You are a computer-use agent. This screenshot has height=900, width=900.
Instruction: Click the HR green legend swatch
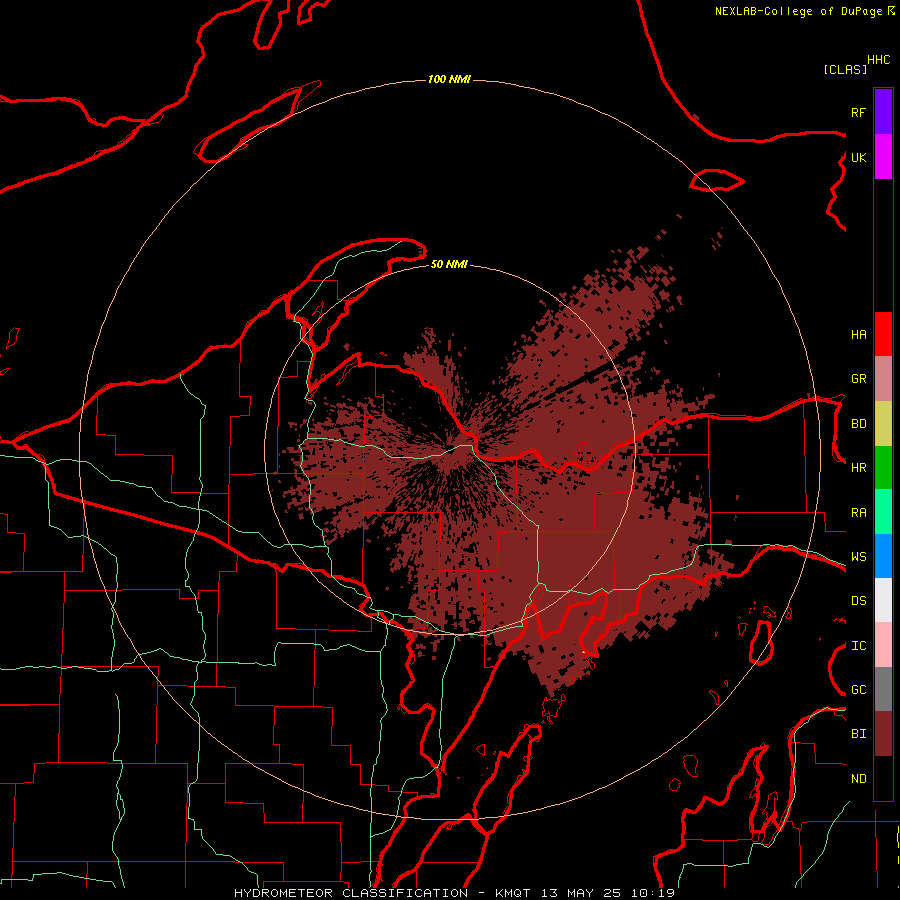883,467
